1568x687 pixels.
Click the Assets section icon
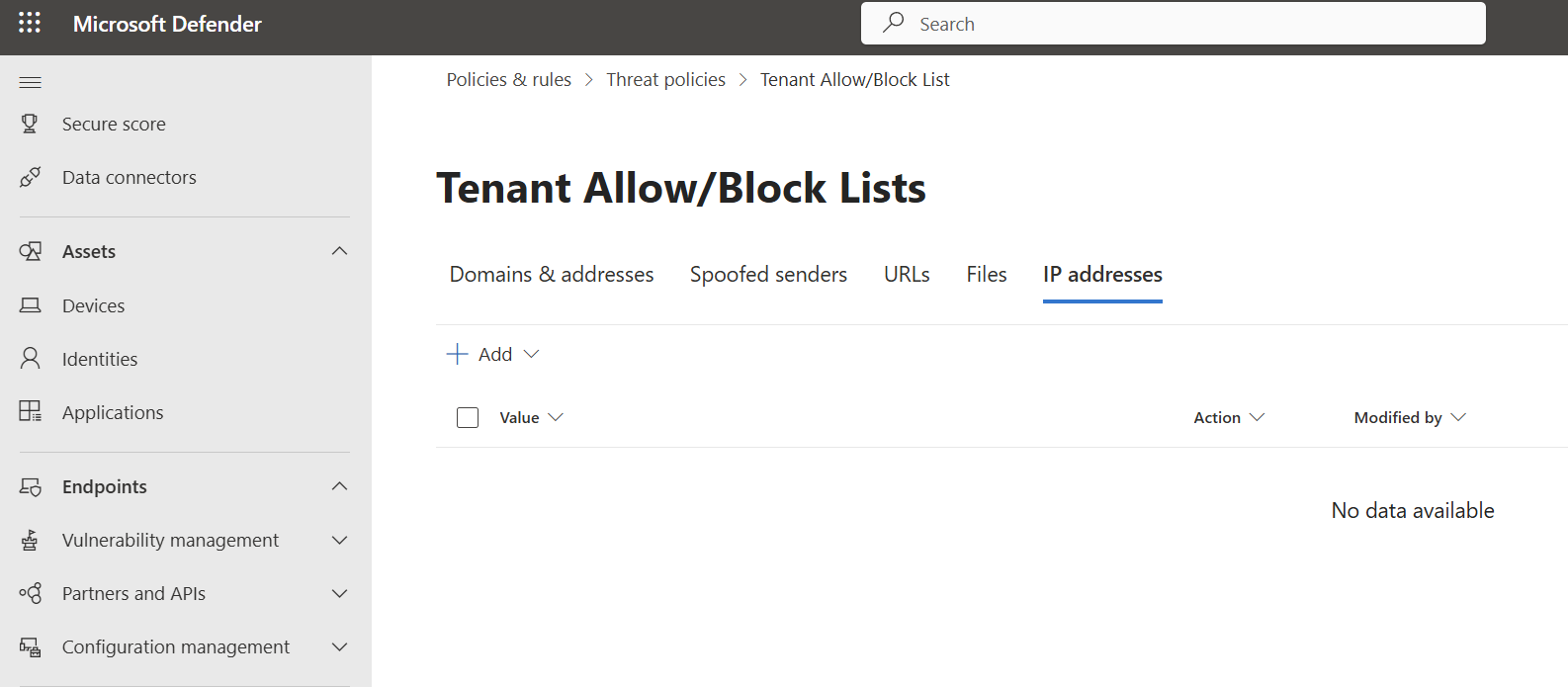(31, 251)
